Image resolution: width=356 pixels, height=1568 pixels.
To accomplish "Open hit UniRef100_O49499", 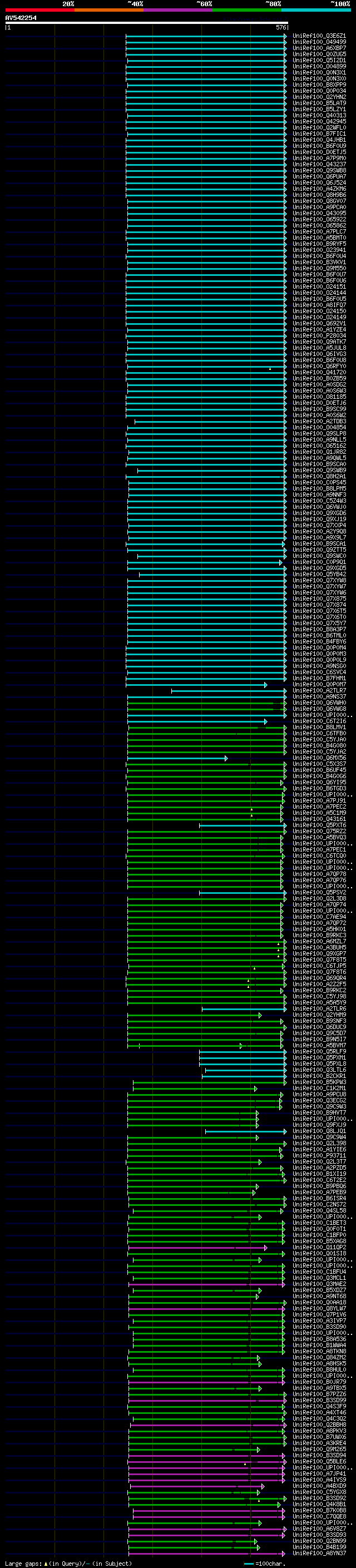I will (319, 42).
